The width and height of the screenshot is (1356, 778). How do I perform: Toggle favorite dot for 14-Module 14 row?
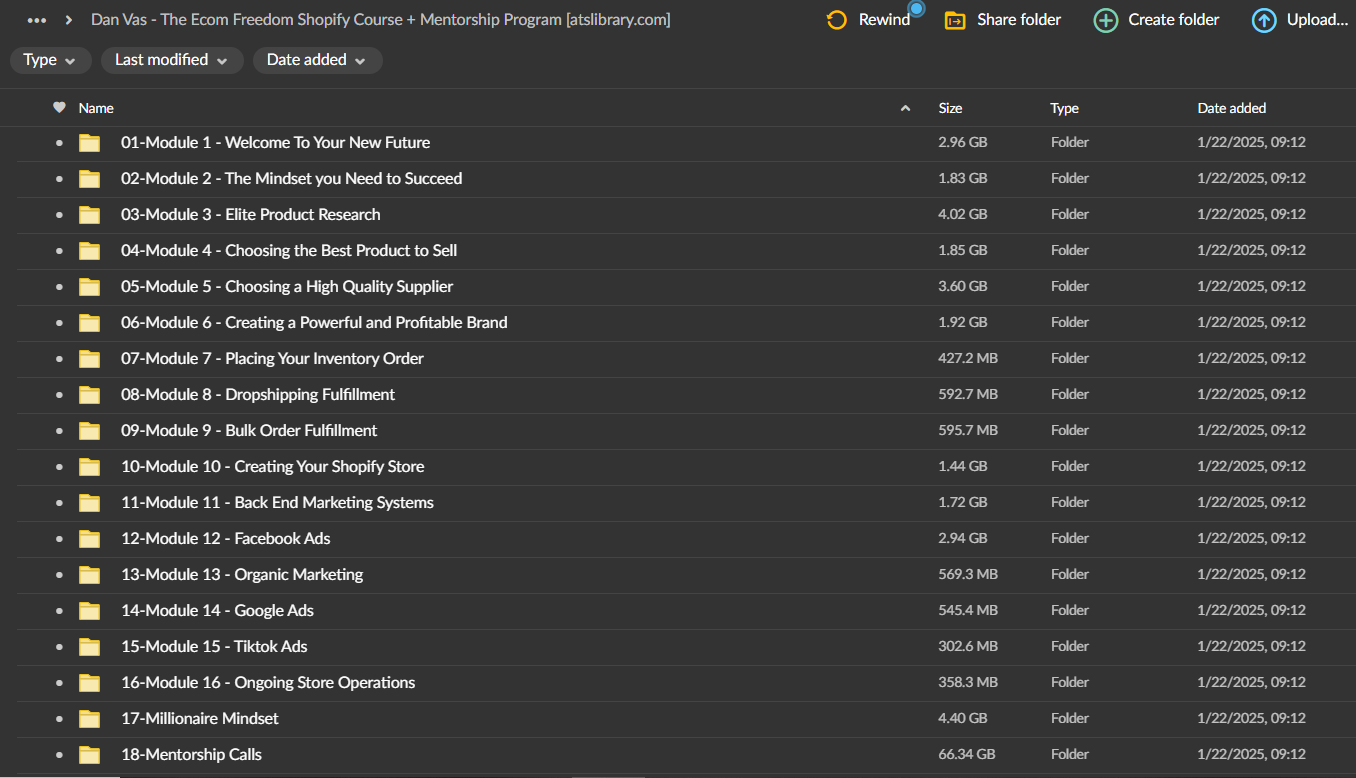(x=59, y=611)
